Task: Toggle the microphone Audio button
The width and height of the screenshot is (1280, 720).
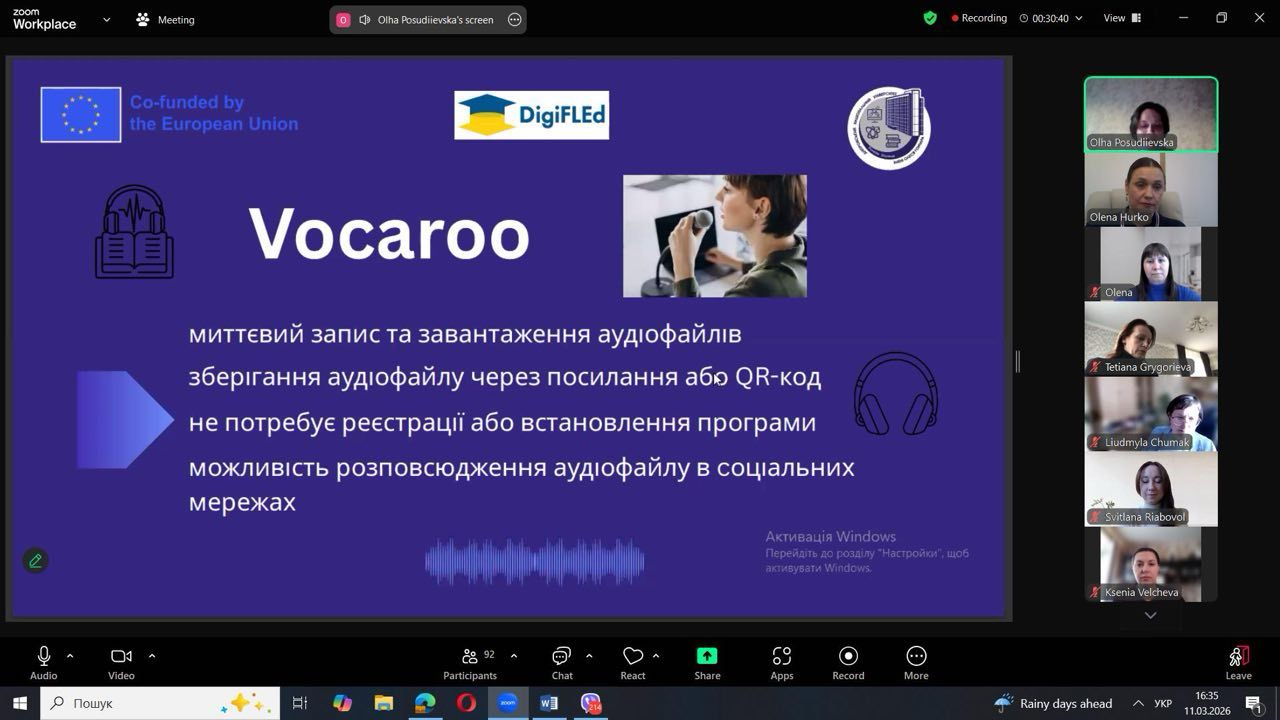Action: (x=44, y=662)
